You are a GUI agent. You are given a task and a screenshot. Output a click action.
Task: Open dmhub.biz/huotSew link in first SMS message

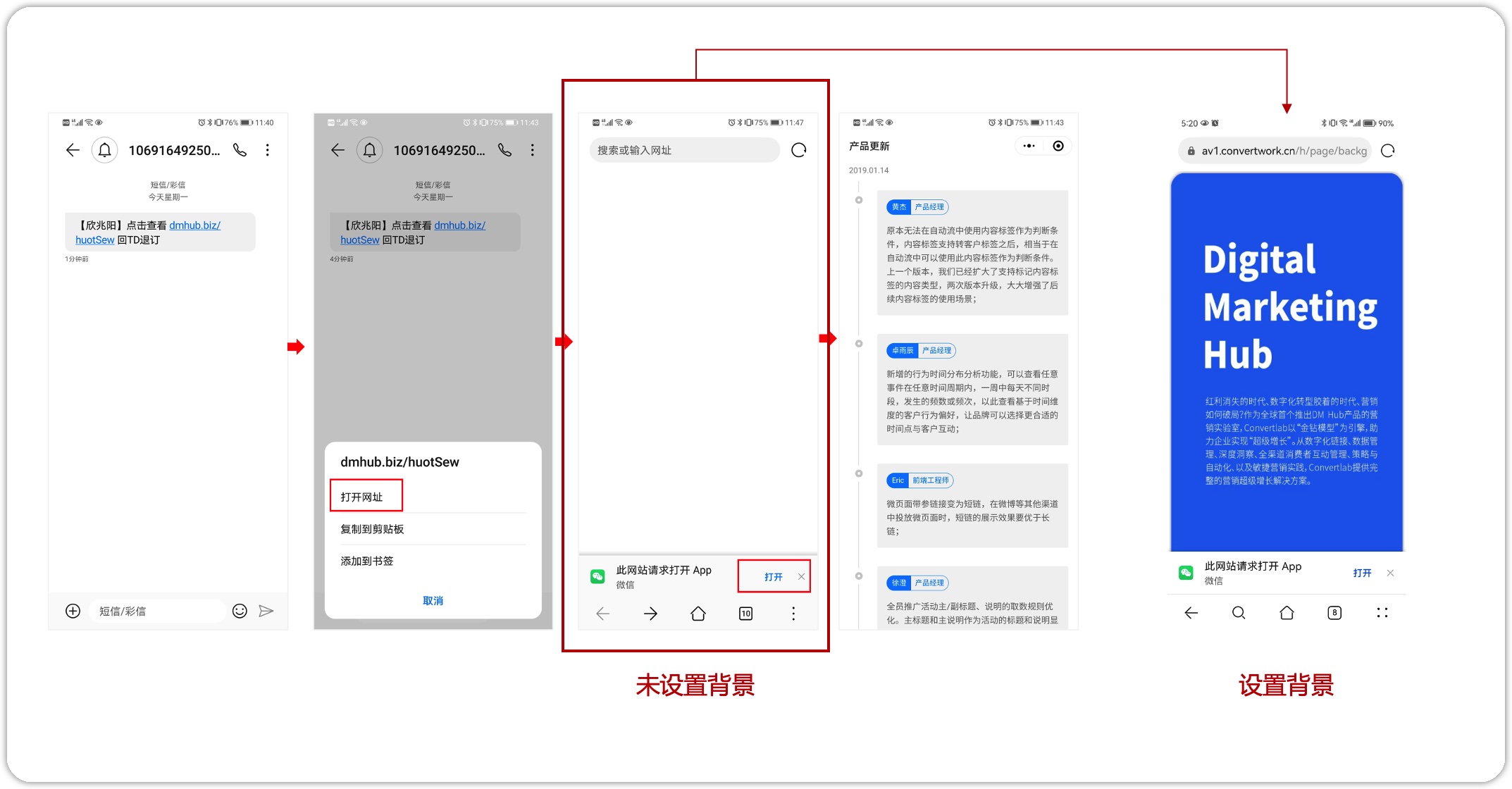pyautogui.click(x=148, y=232)
